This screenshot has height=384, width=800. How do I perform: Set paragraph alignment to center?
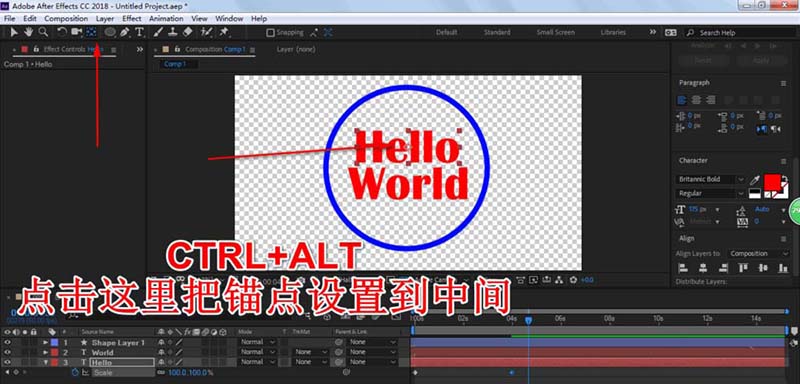tap(696, 100)
